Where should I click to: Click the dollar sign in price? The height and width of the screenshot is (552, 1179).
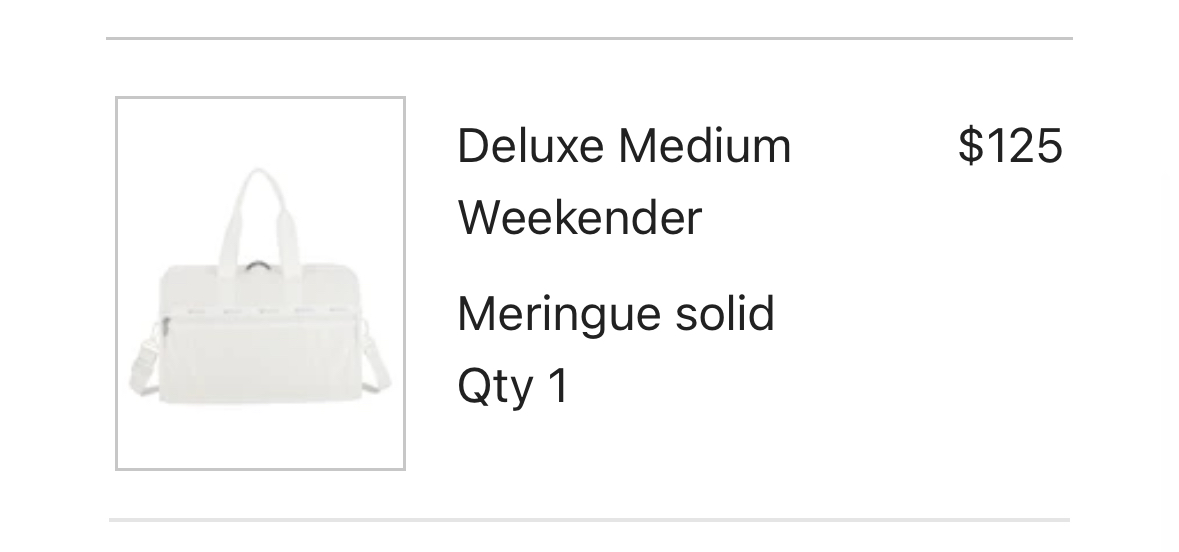[971, 145]
